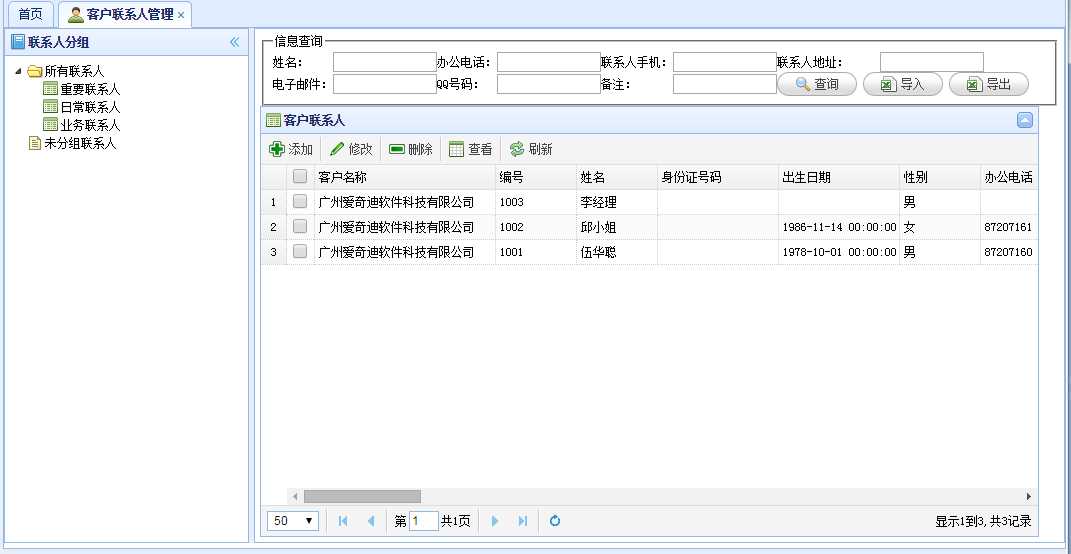Click the 客户联系人 grid title icon

click(273, 120)
